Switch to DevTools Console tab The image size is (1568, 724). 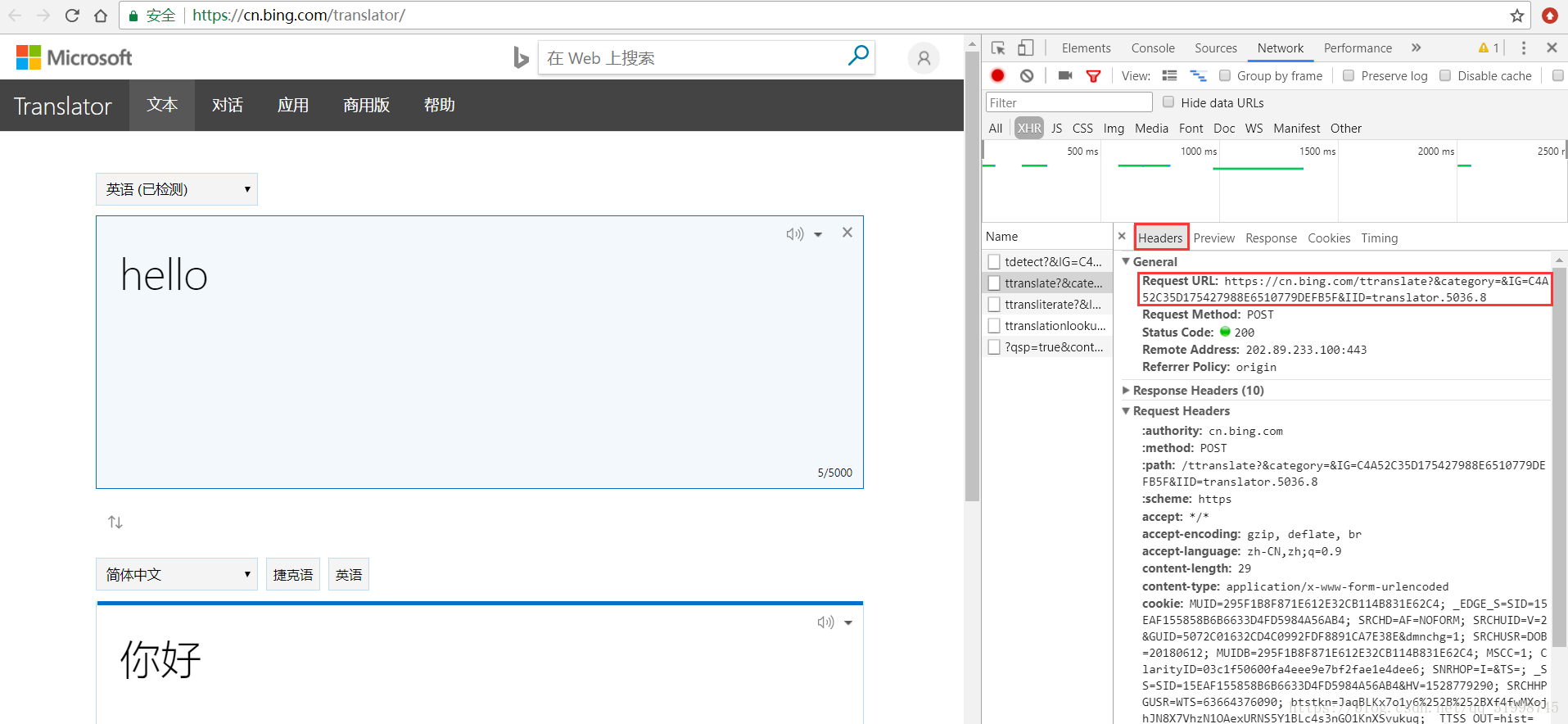pos(1153,48)
